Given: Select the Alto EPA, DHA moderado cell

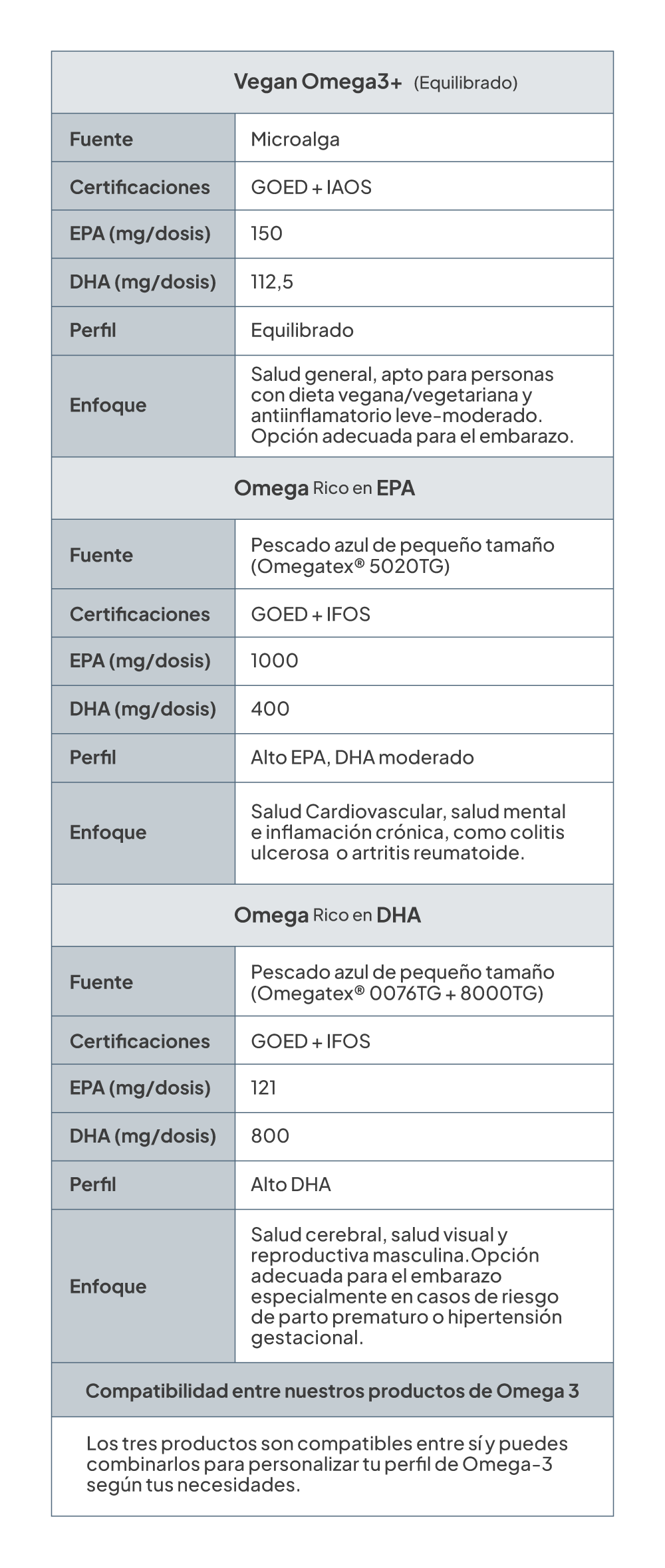Looking at the screenshot, I should click(x=362, y=757).
